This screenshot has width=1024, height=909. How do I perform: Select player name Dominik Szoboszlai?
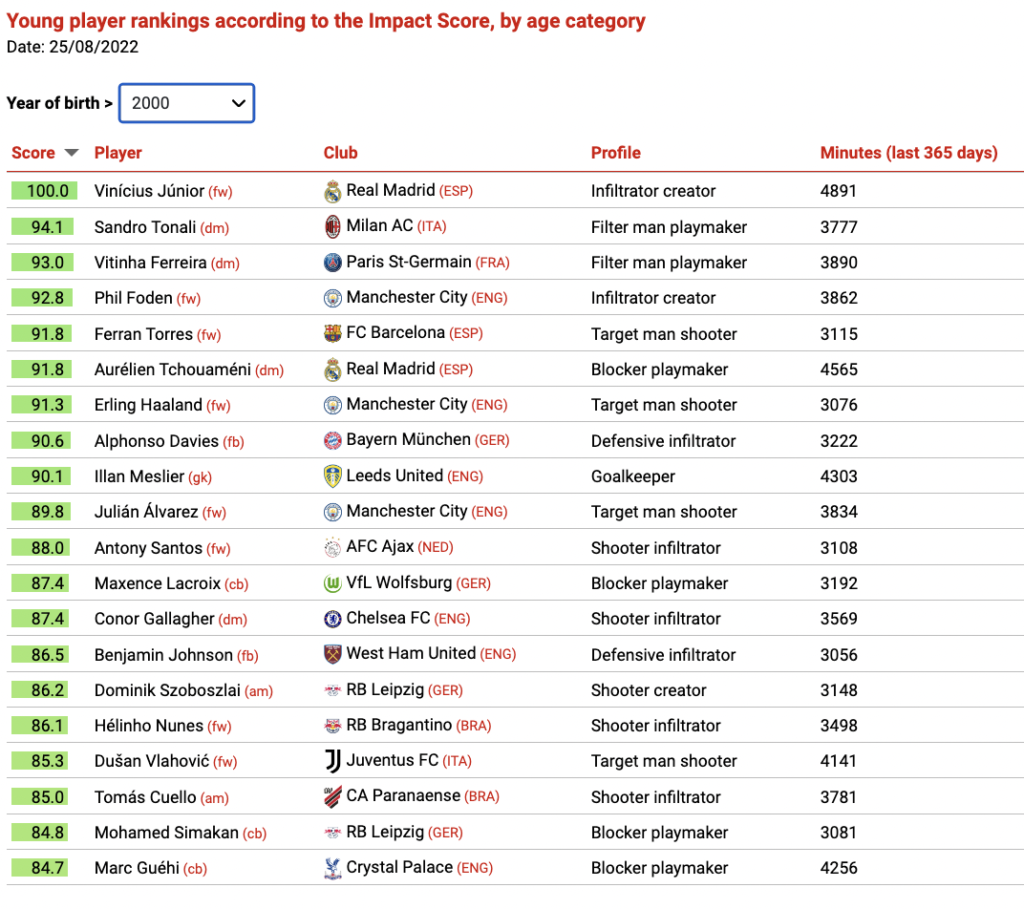pyautogui.click(x=167, y=690)
